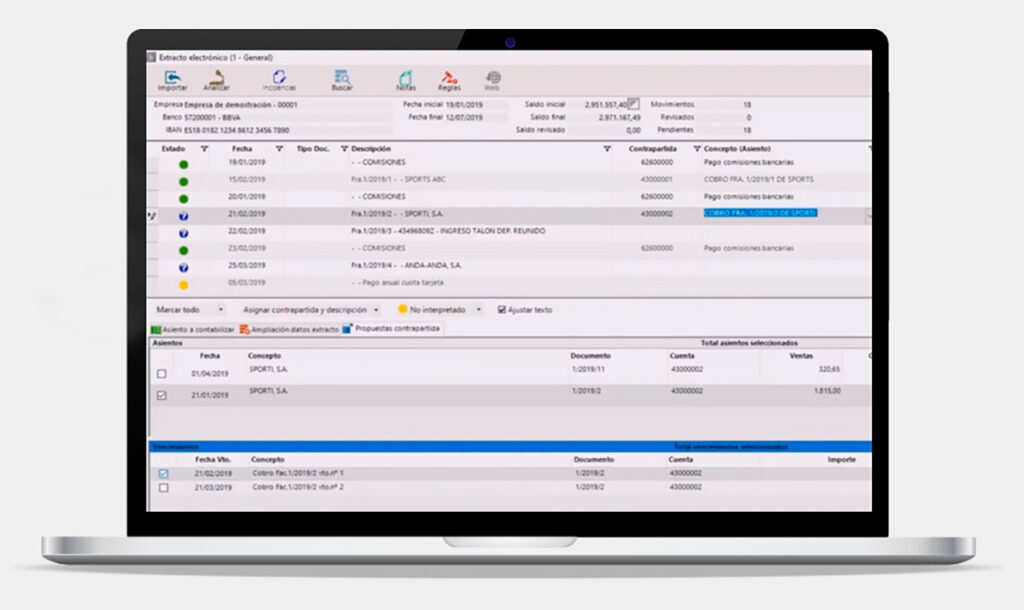Click the edit icon beside Saldo inicial
Image resolution: width=1024 pixels, height=610 pixels.
634,103
